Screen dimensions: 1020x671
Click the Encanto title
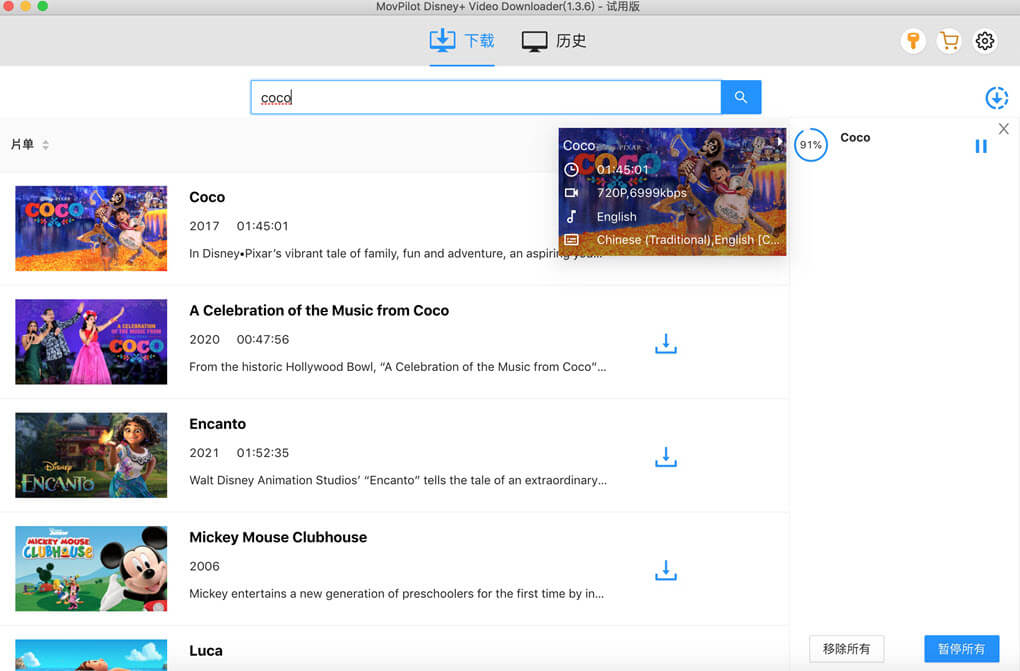click(x=217, y=424)
